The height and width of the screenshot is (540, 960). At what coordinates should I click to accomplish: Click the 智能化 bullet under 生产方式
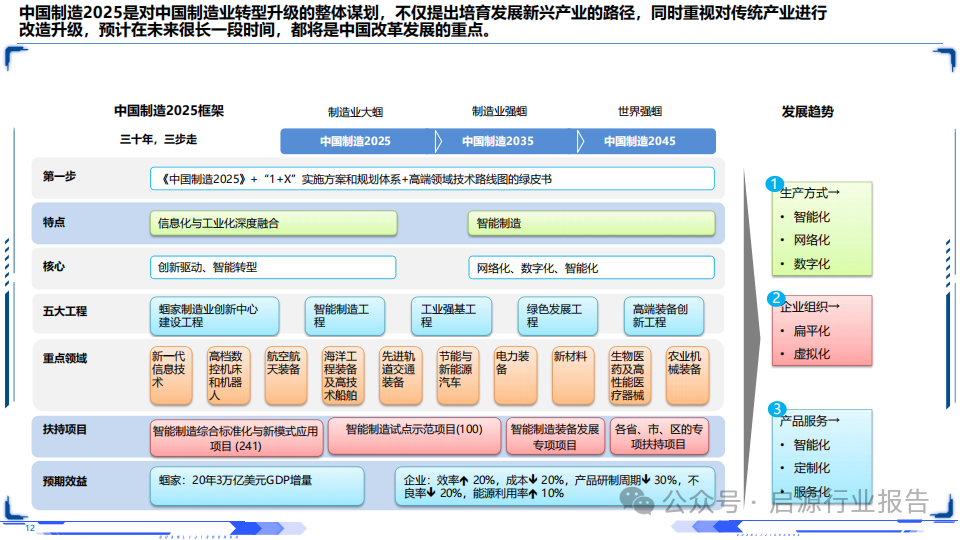811,217
